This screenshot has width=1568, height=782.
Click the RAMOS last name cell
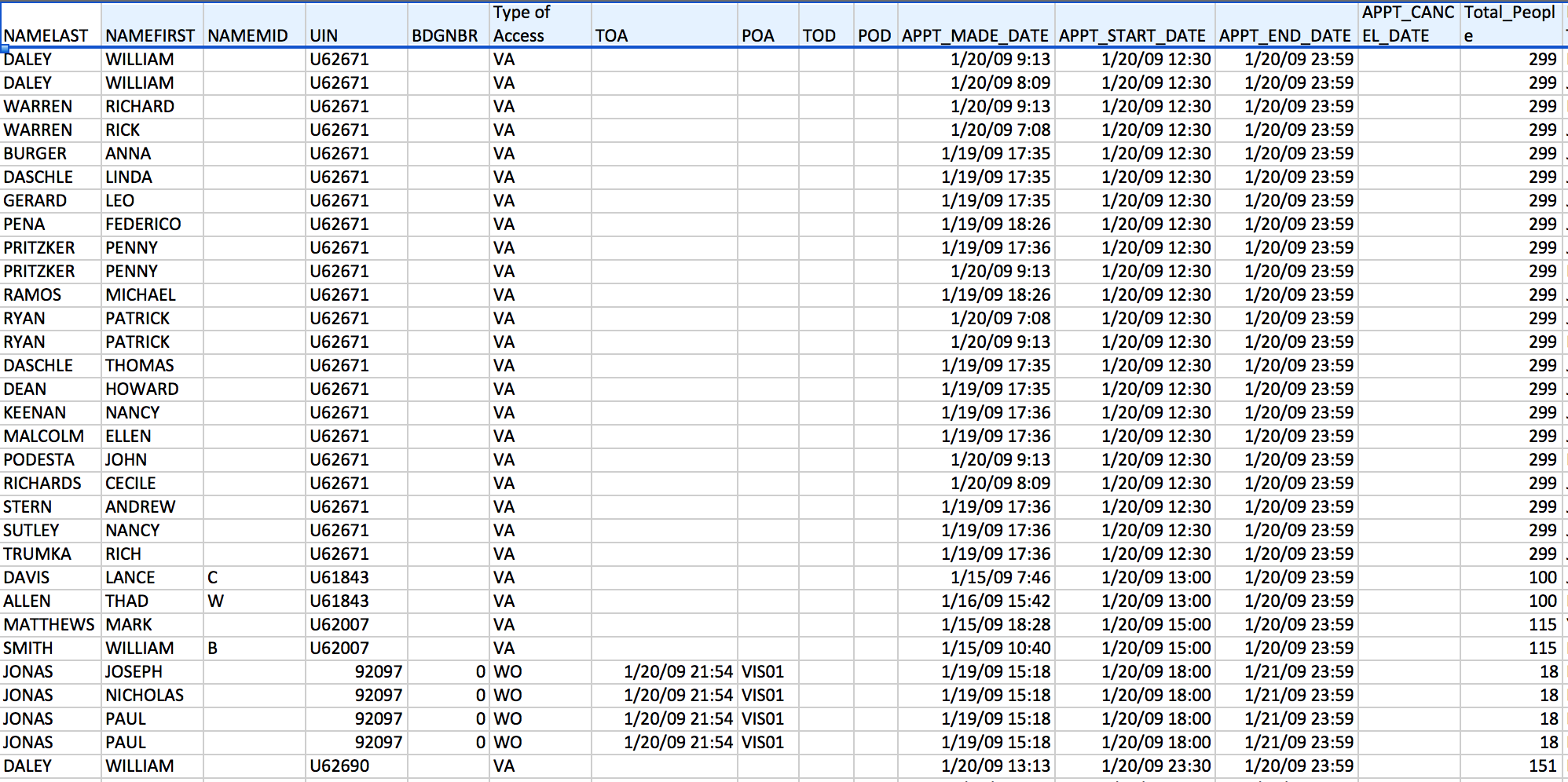tap(50, 295)
